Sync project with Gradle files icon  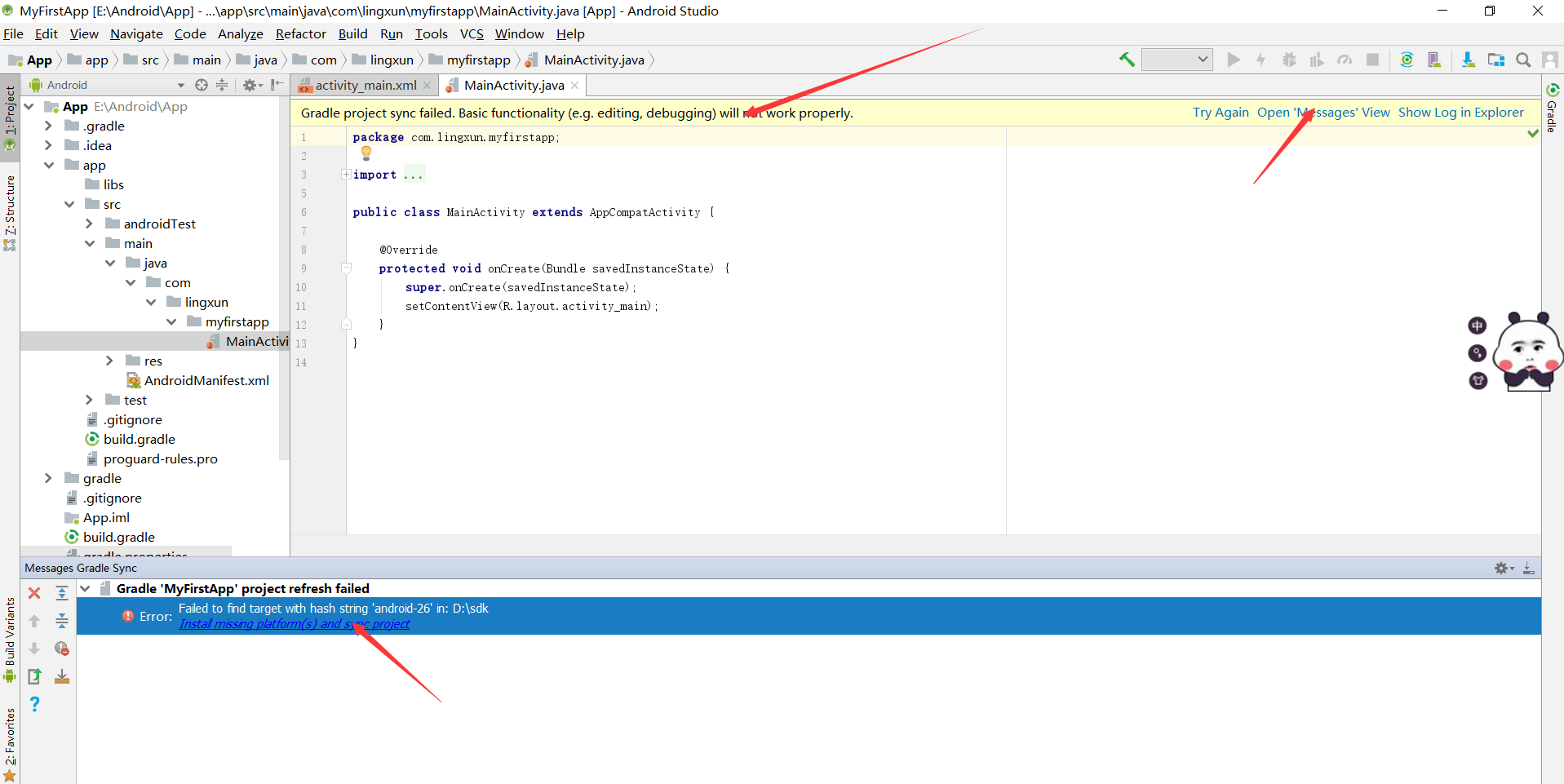pos(1407,60)
